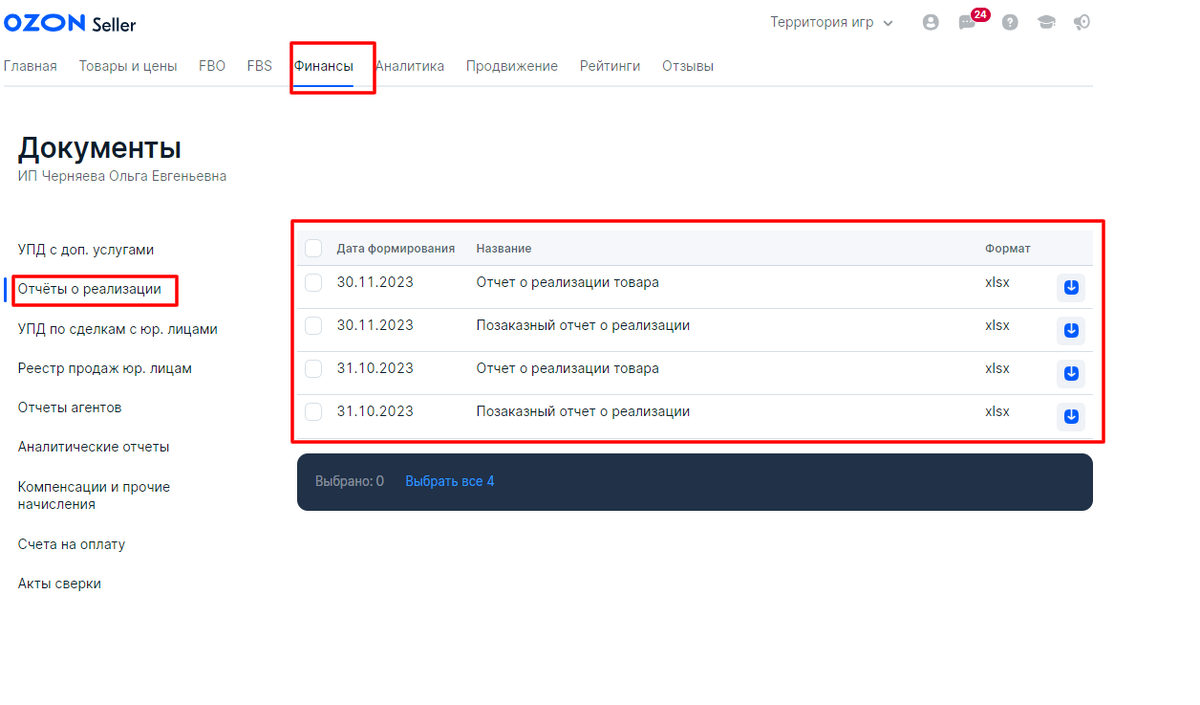Open the Продвижение tab

[512, 66]
